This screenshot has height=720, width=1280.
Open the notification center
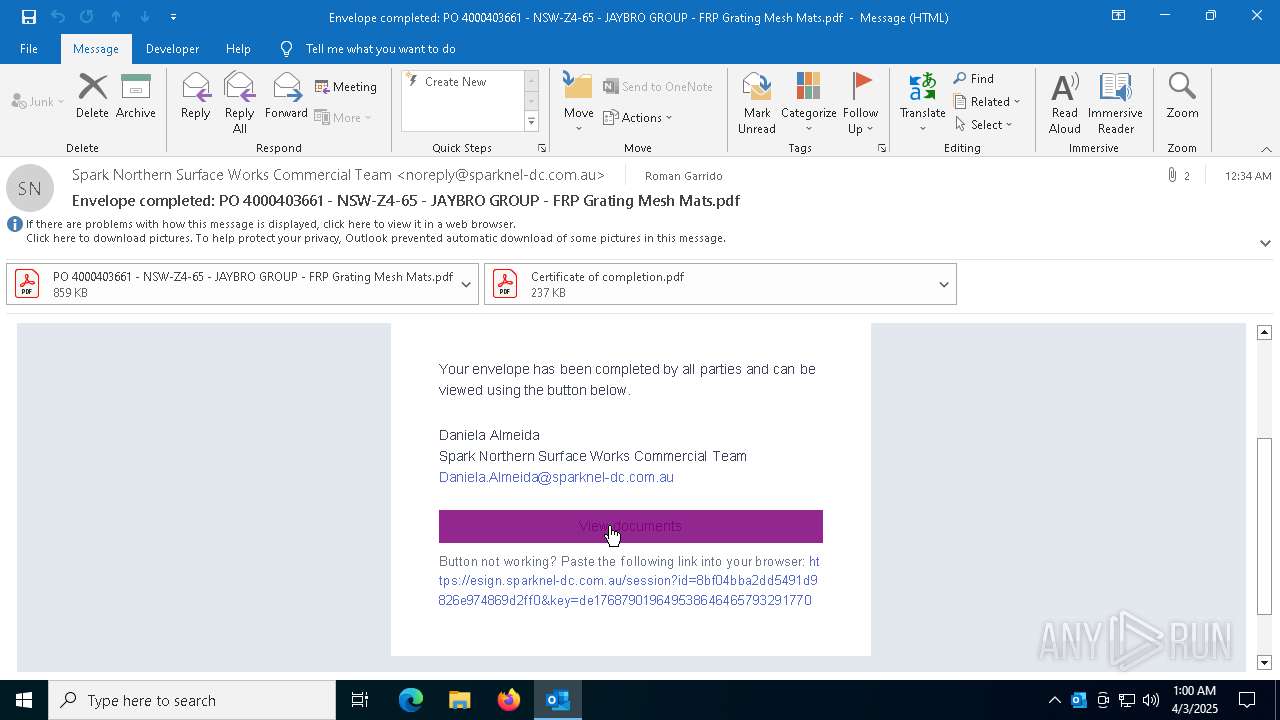[x=1247, y=700]
